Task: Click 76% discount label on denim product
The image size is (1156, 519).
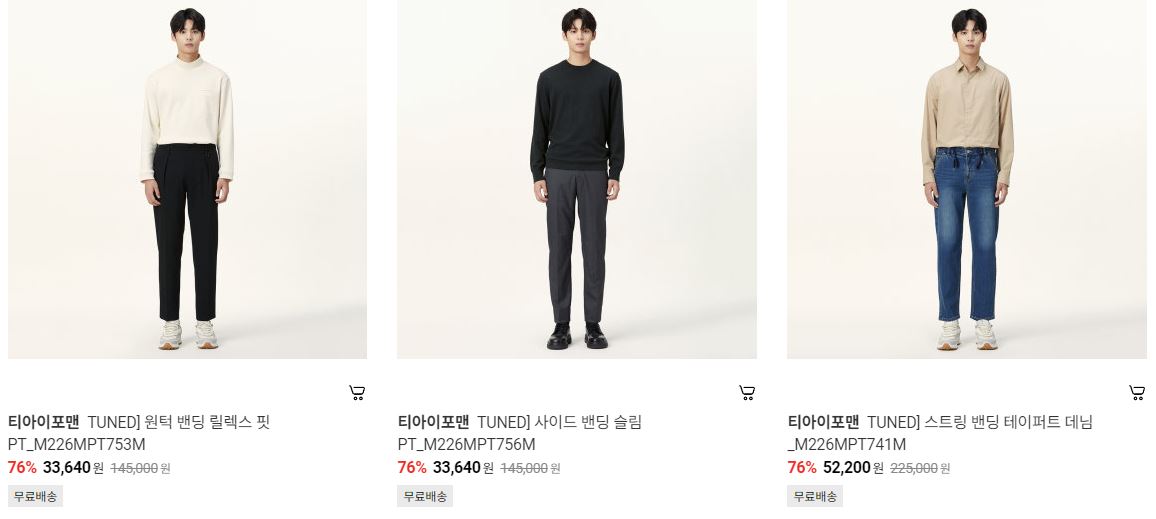Action: point(801,468)
